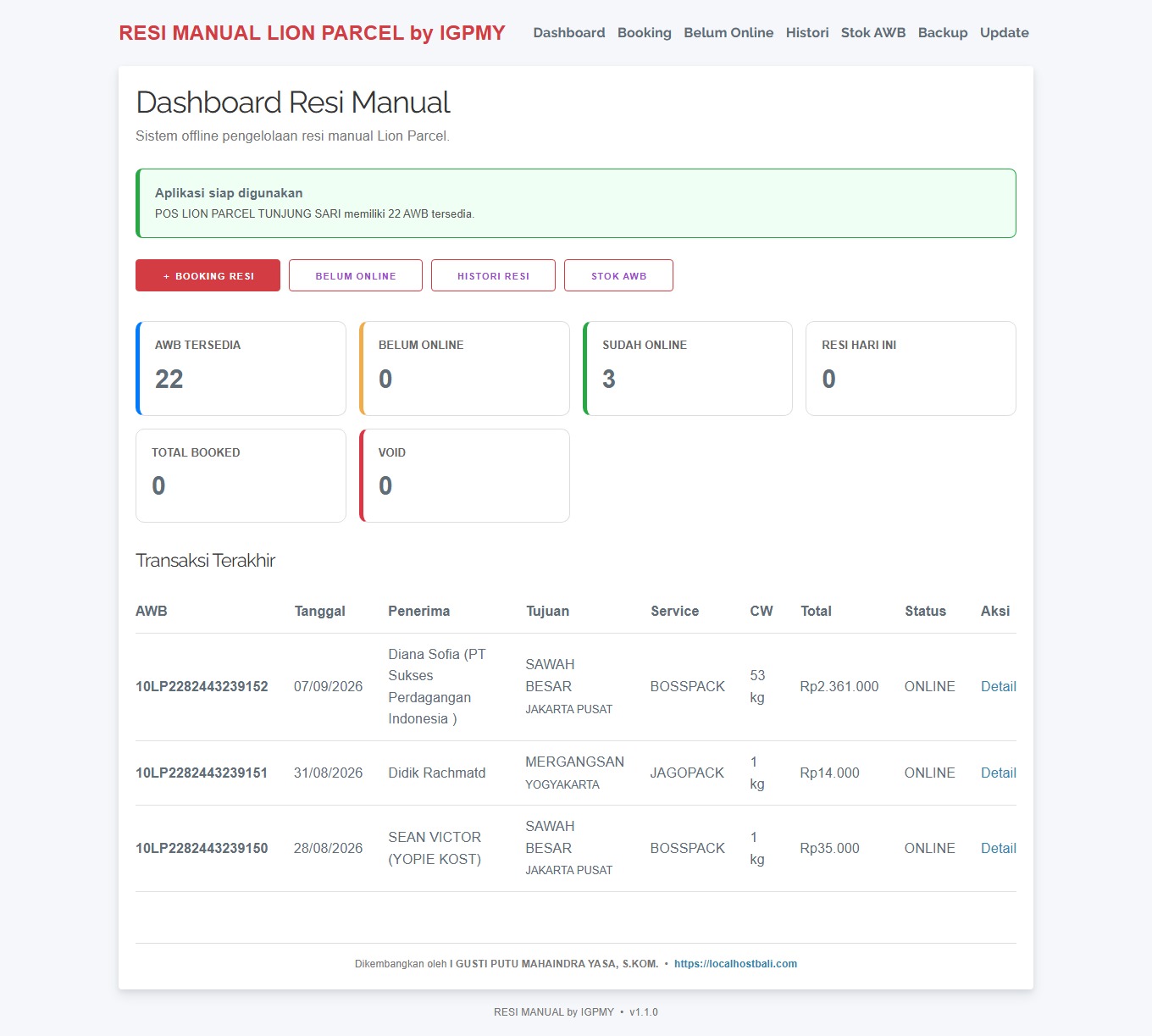Click JAGOPACK service cell
This screenshot has width=1152, height=1036.
pos(687,773)
